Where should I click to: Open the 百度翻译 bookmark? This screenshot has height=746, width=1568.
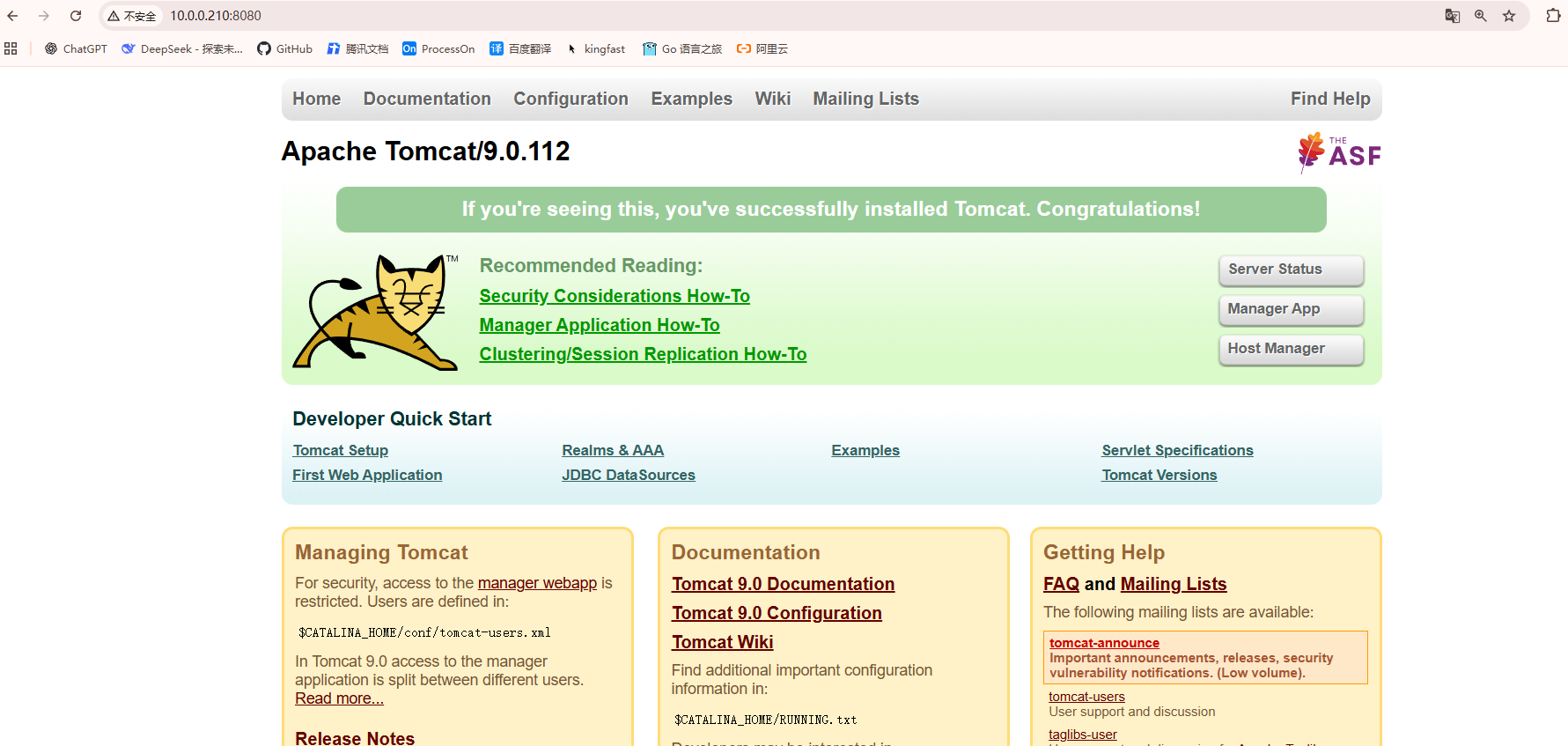[x=520, y=49]
